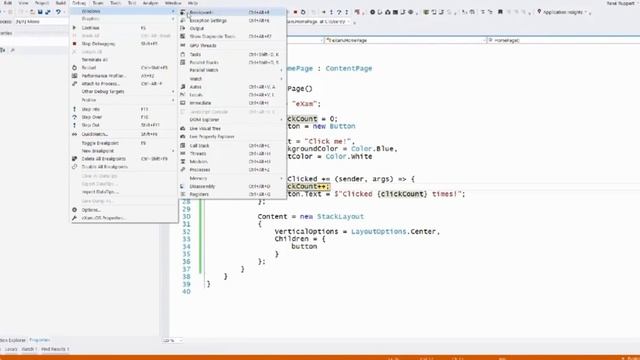The height and width of the screenshot is (360, 640).
Task: Expand the Profiler submenu
Action: (x=124, y=100)
